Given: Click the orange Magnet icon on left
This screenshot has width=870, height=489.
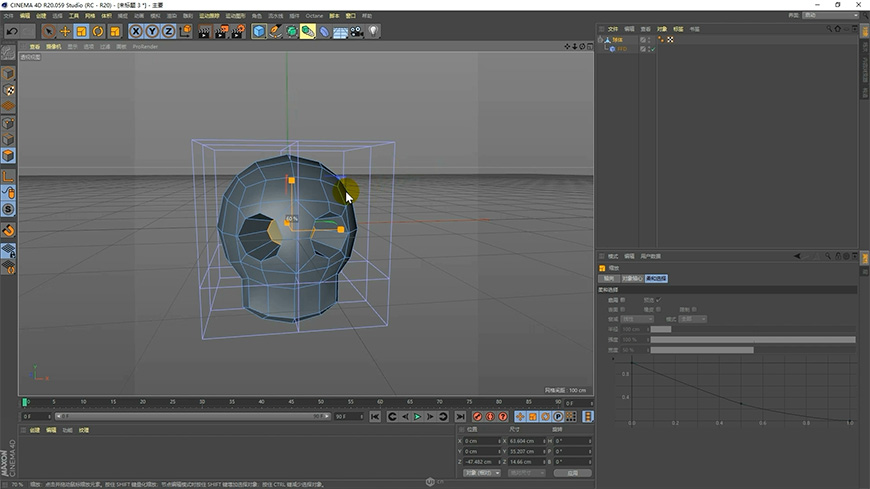Looking at the screenshot, I should point(8,230).
